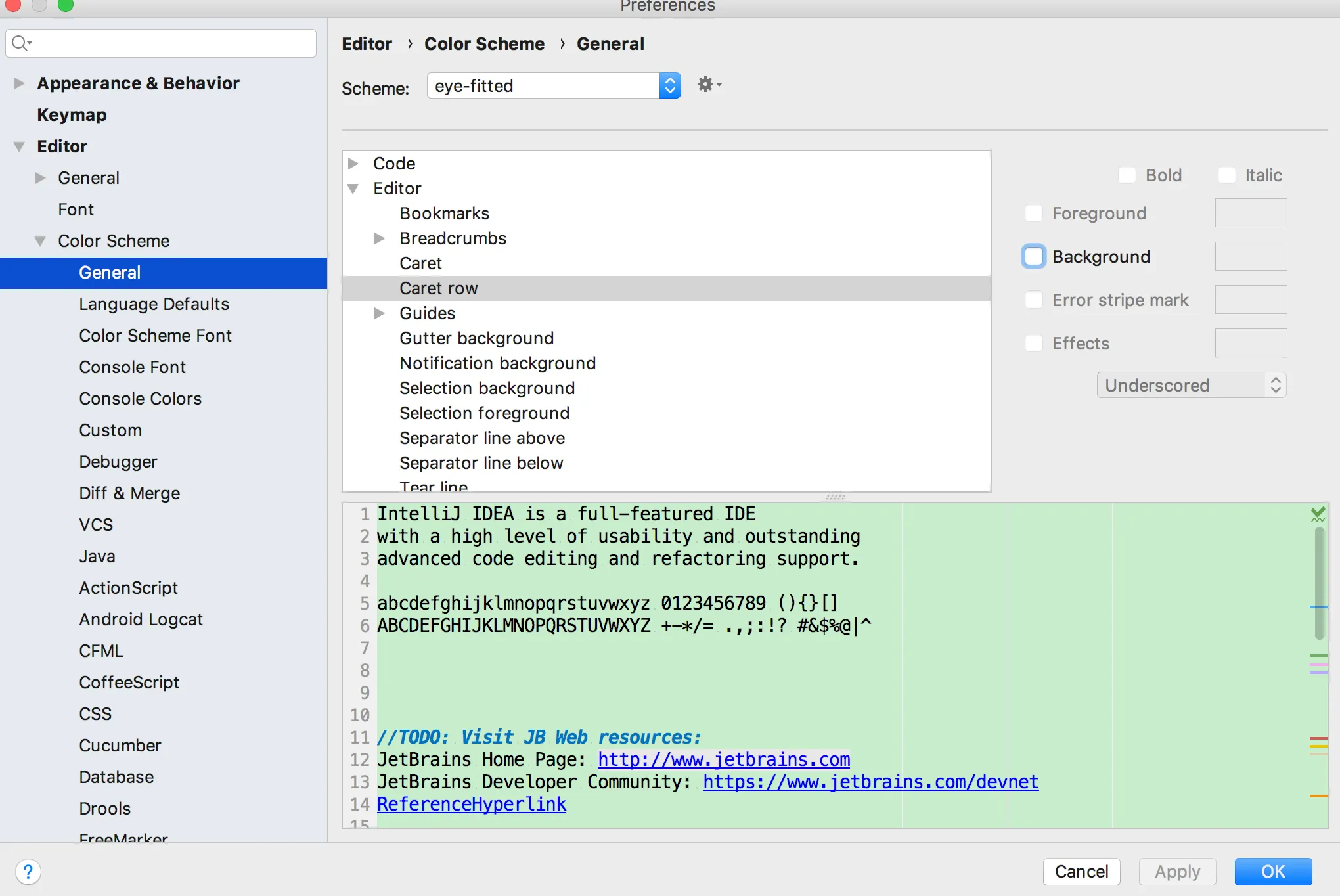Select Language Defaults in sidebar

(154, 304)
